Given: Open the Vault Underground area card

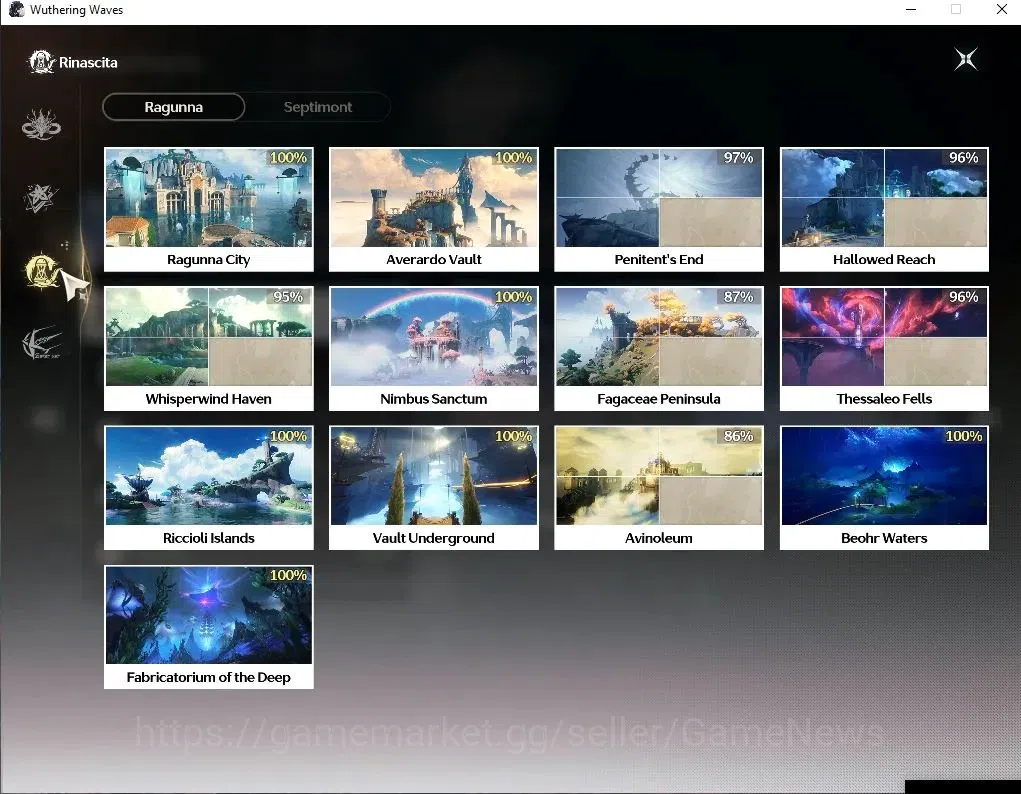Looking at the screenshot, I should click(434, 488).
